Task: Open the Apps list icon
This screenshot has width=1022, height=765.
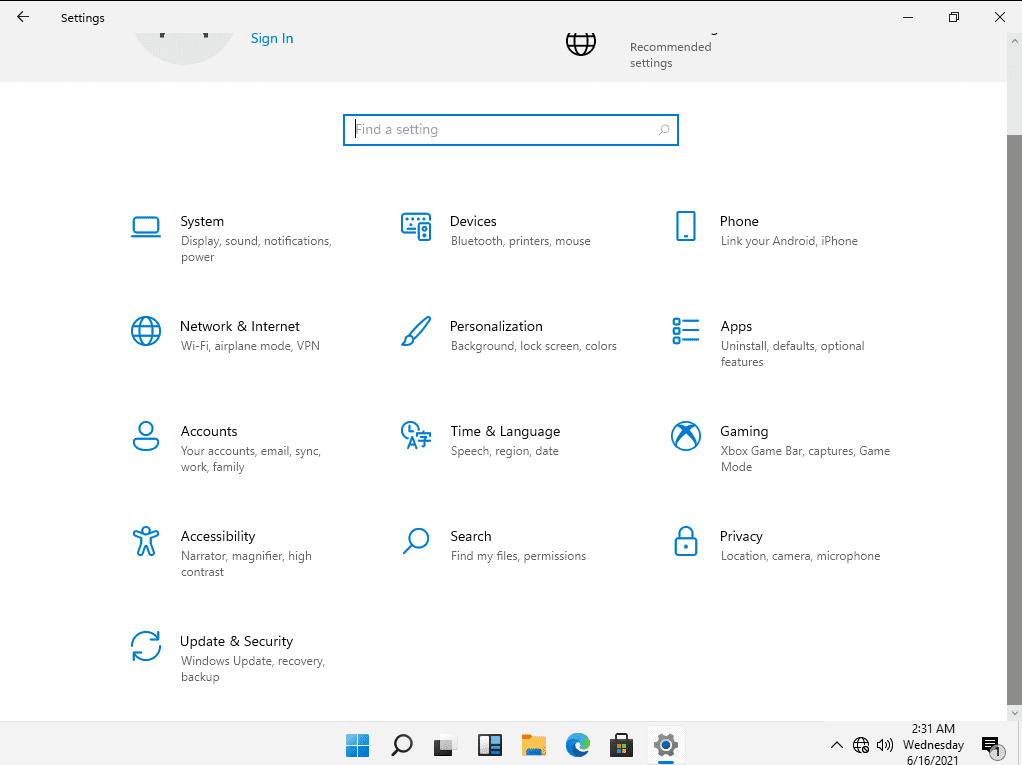Action: click(686, 331)
